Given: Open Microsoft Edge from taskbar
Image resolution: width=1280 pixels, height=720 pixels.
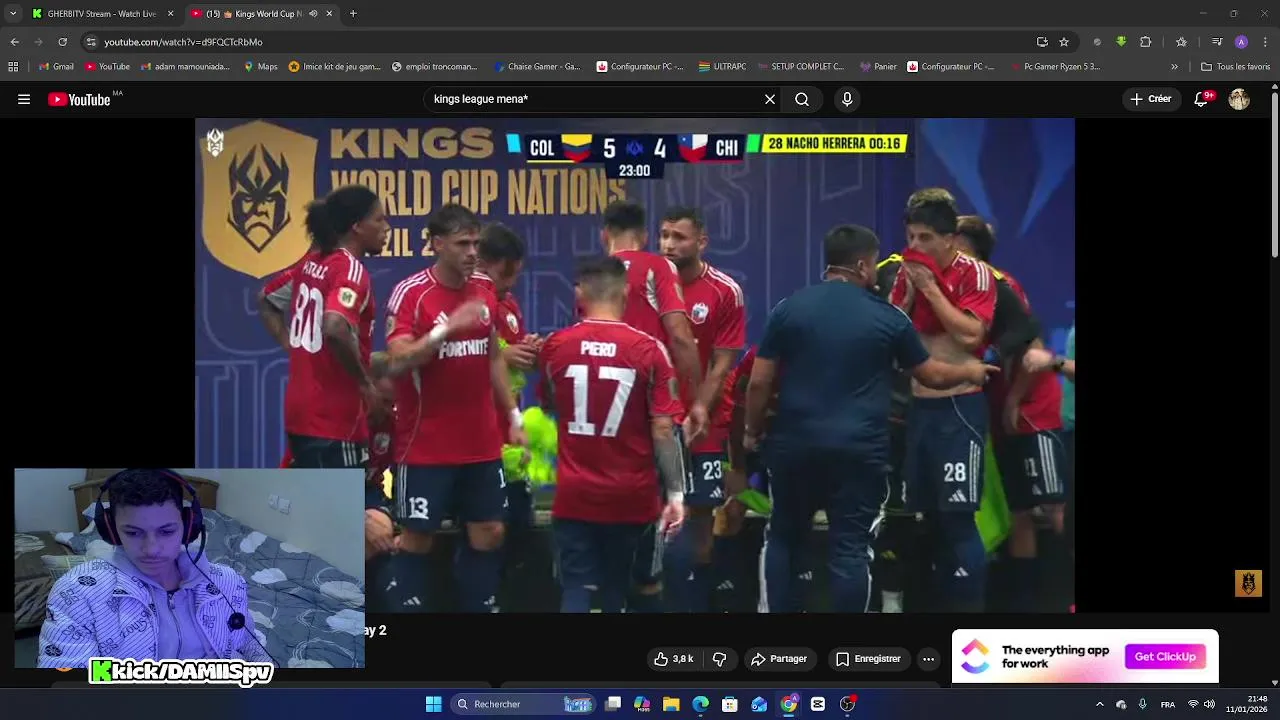Looking at the screenshot, I should 701,704.
